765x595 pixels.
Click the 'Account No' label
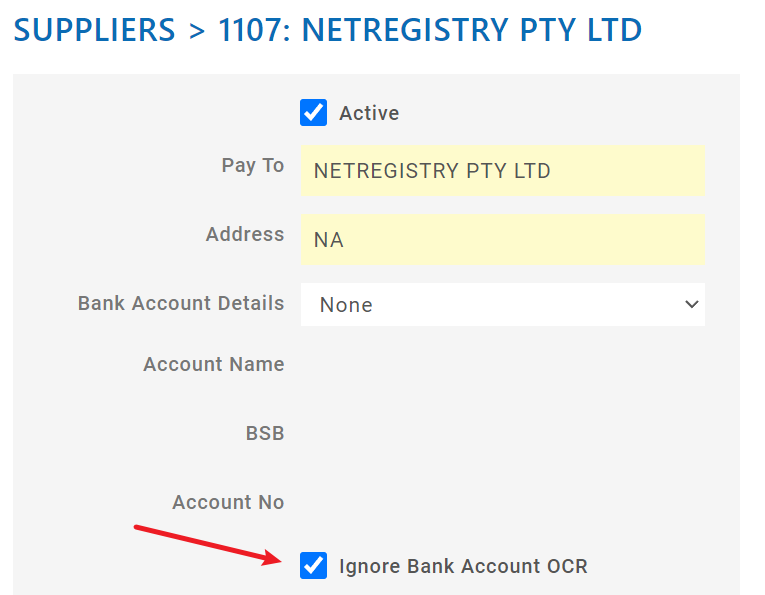click(x=228, y=502)
